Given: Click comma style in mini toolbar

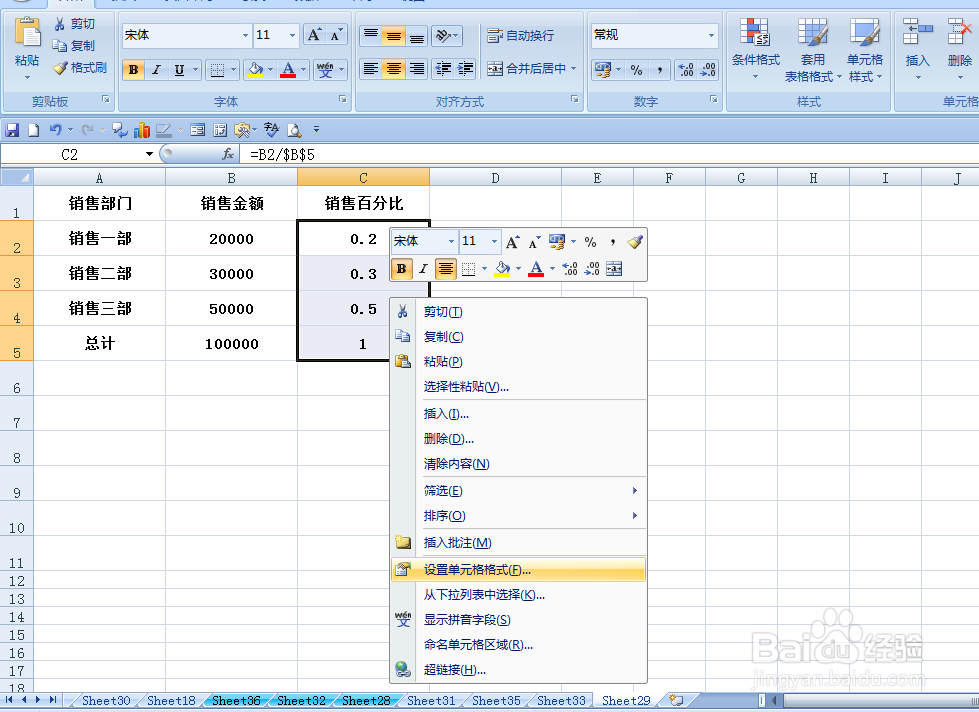Looking at the screenshot, I should pos(612,241).
